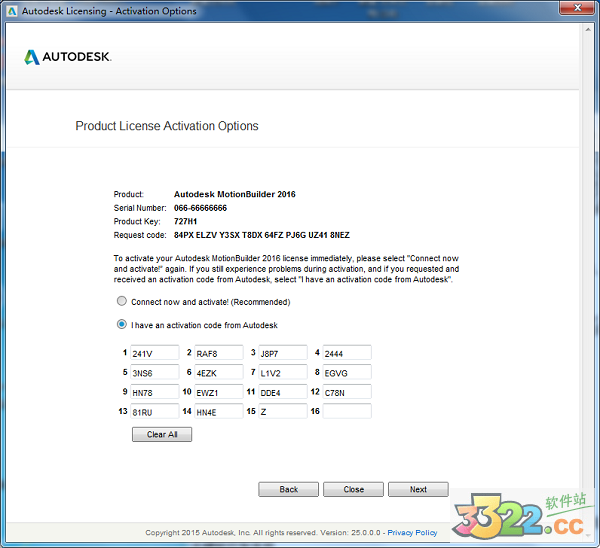Click activation code field 3 containing J8P7

point(283,352)
